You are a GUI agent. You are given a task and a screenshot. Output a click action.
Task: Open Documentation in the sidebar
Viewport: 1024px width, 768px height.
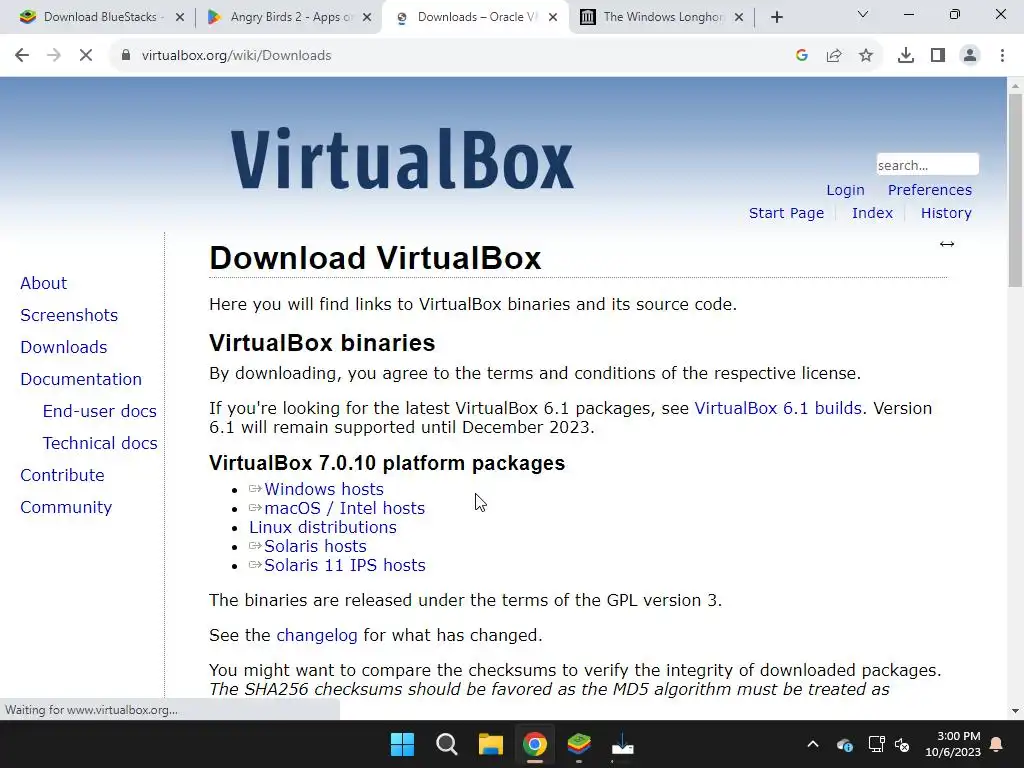(x=81, y=379)
